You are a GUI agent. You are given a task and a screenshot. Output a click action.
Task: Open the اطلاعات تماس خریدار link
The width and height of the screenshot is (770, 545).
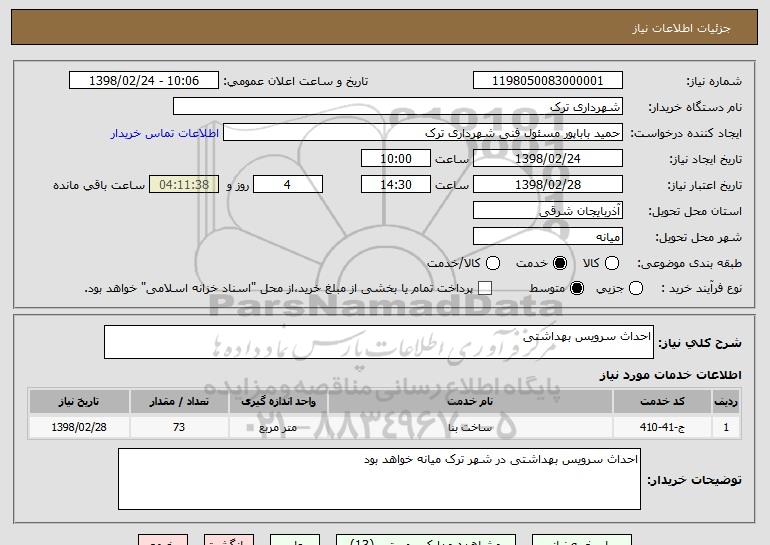coord(165,133)
